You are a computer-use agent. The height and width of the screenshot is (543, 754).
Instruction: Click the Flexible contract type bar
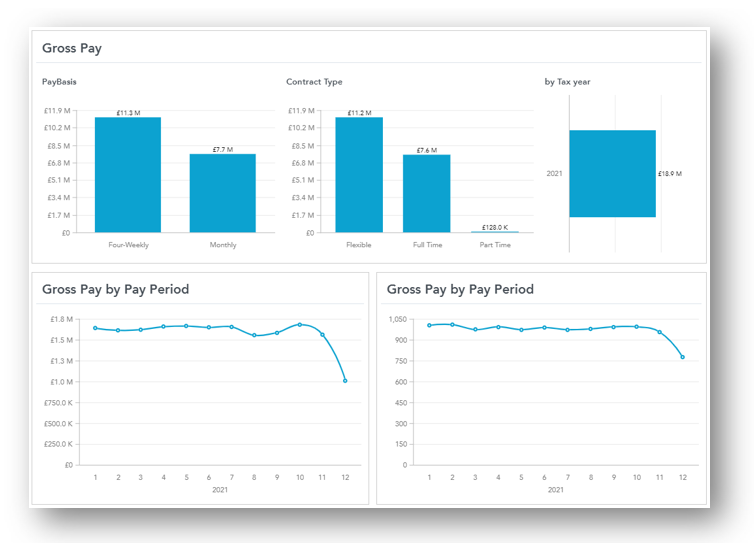[x=358, y=175]
